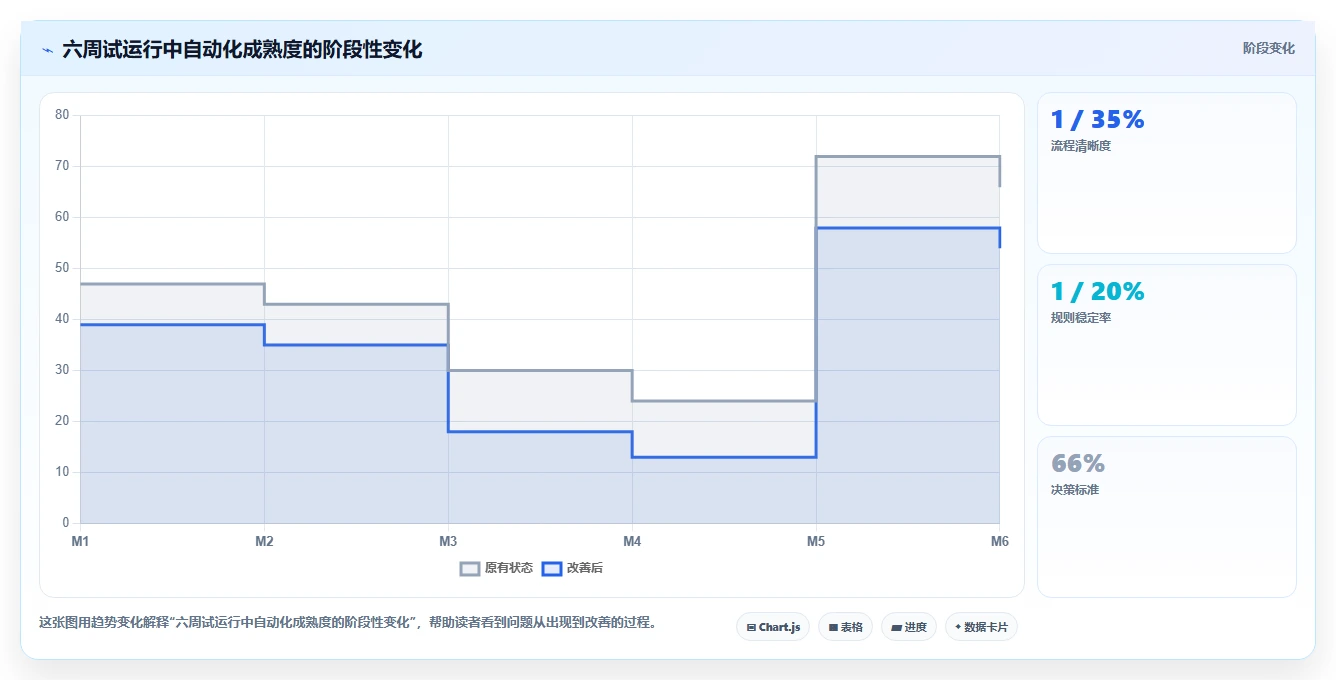Hide the 原有状态 dataset via its legend label

[509, 568]
